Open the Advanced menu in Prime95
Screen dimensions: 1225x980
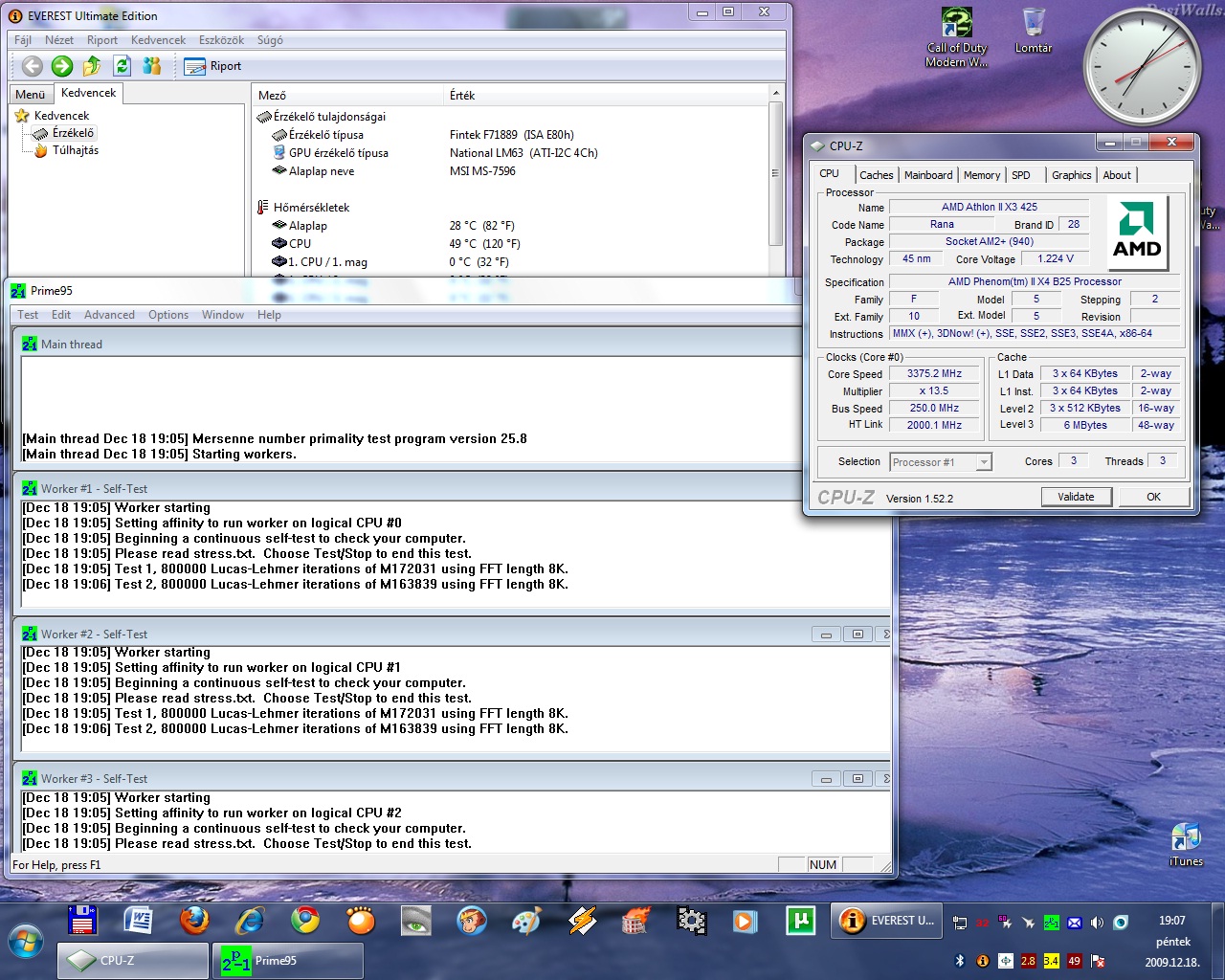tap(109, 315)
